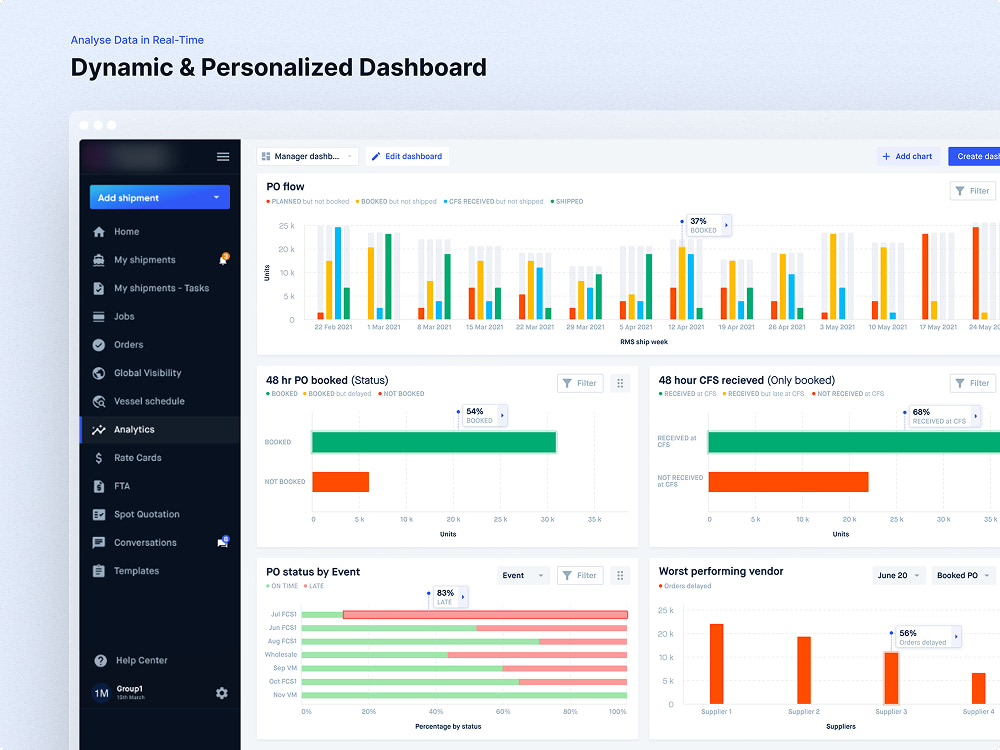Click the Edit dashboard button

(406, 156)
